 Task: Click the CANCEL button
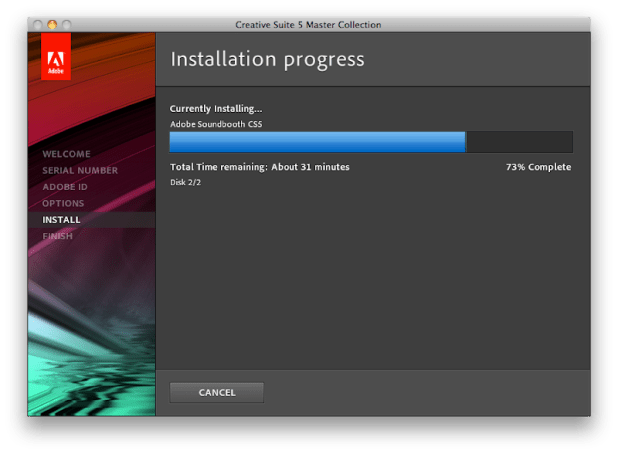[216, 392]
